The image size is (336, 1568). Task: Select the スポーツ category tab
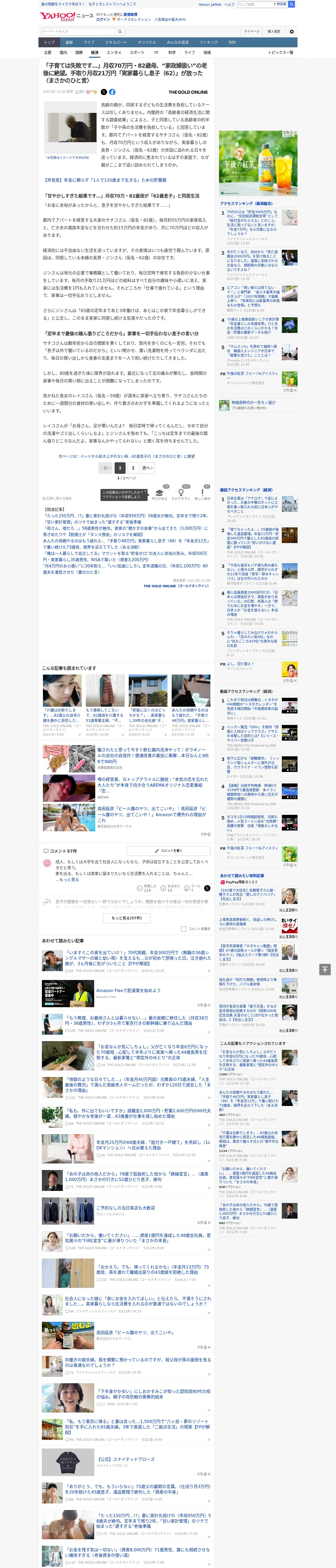137,52
